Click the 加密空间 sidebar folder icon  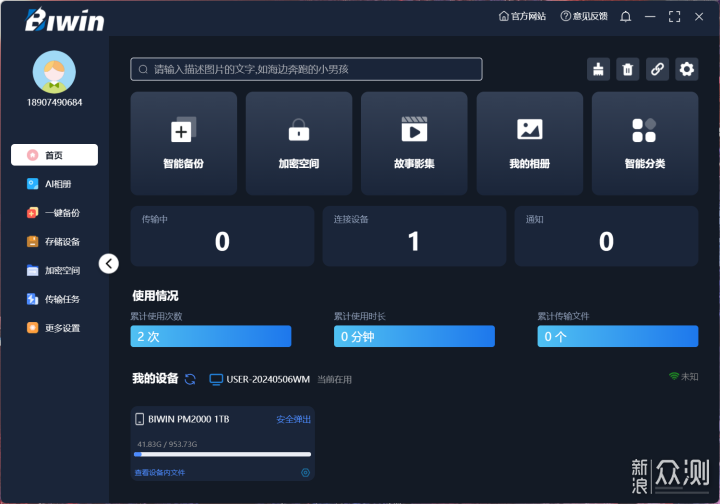click(33, 270)
